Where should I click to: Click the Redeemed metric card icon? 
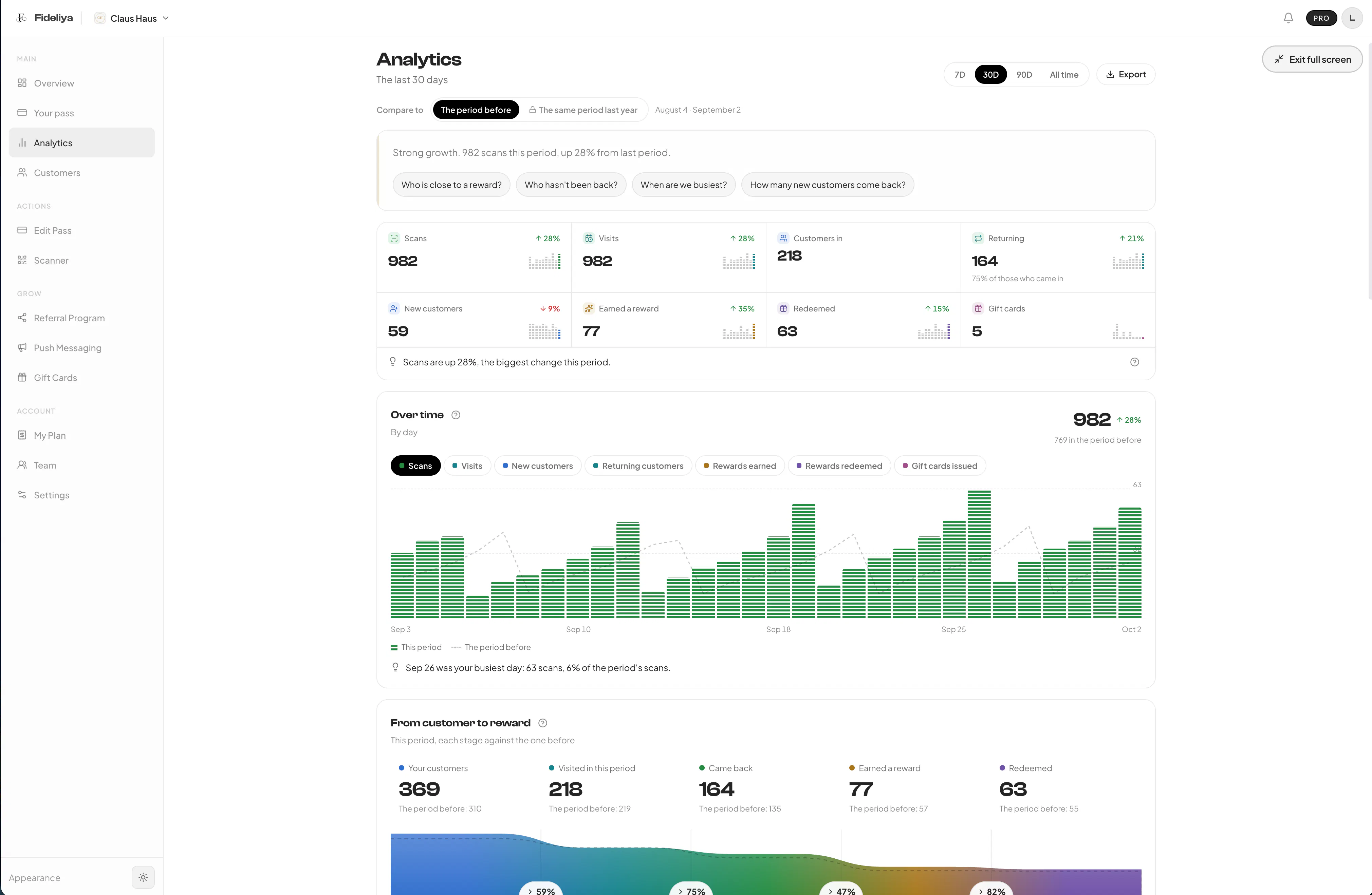[x=783, y=308]
